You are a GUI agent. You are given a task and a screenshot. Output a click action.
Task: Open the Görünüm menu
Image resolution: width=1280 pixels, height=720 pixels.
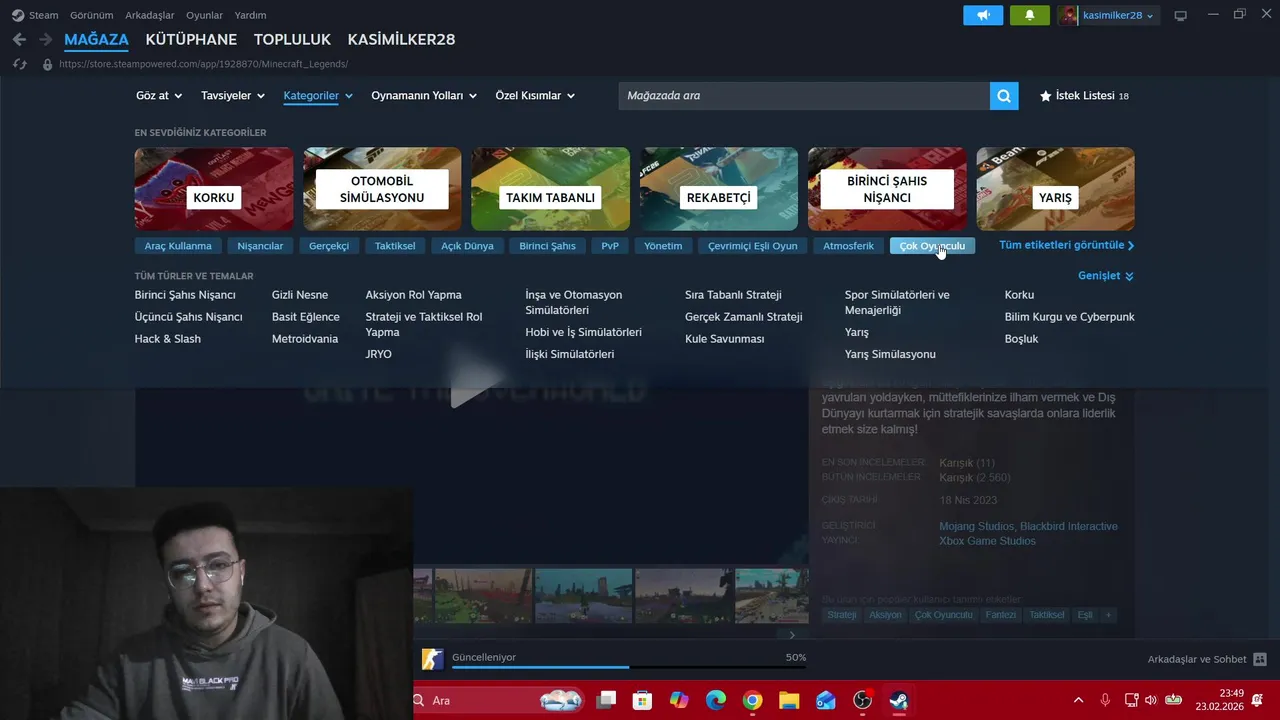pos(91,15)
